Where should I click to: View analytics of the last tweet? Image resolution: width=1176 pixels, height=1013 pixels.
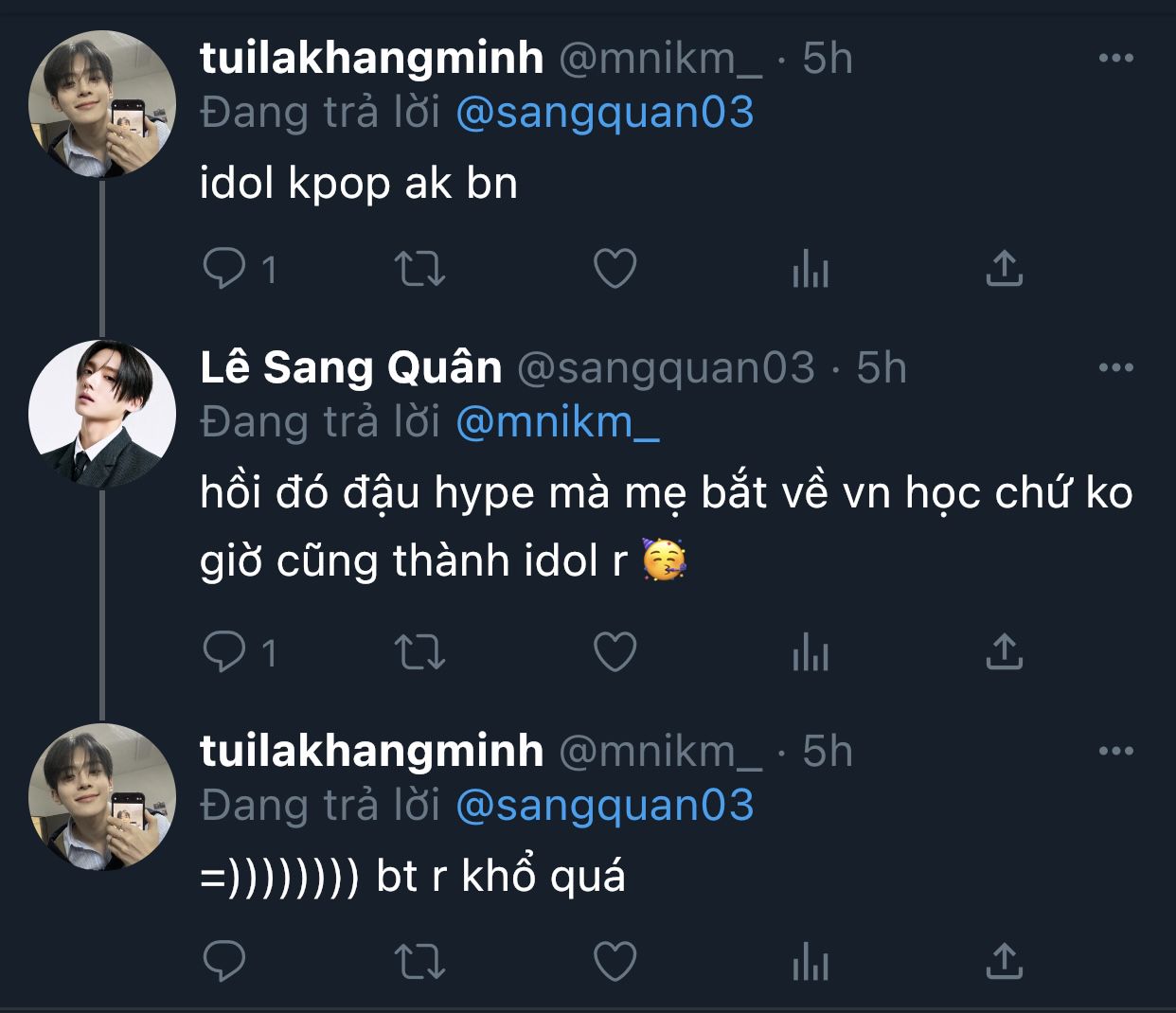click(811, 962)
